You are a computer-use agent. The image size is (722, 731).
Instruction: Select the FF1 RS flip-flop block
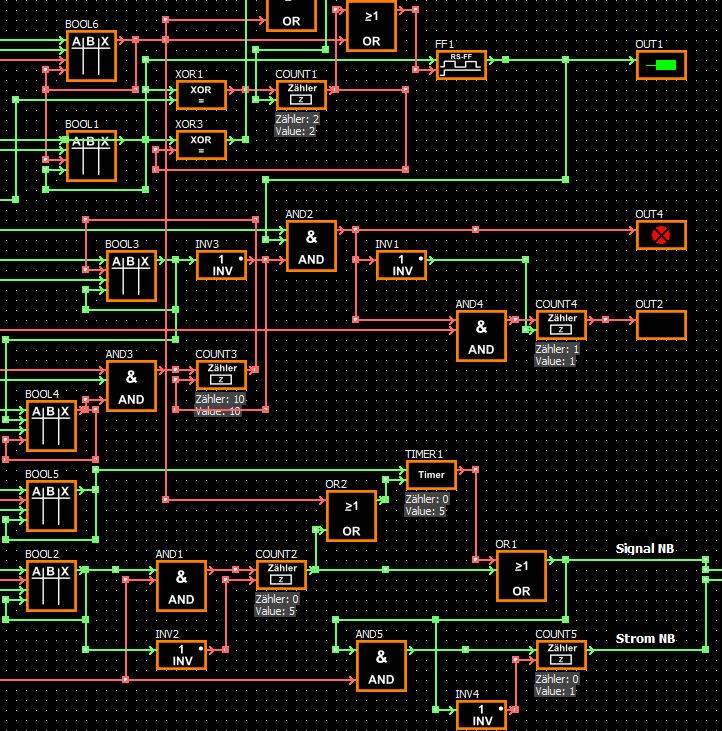point(461,66)
